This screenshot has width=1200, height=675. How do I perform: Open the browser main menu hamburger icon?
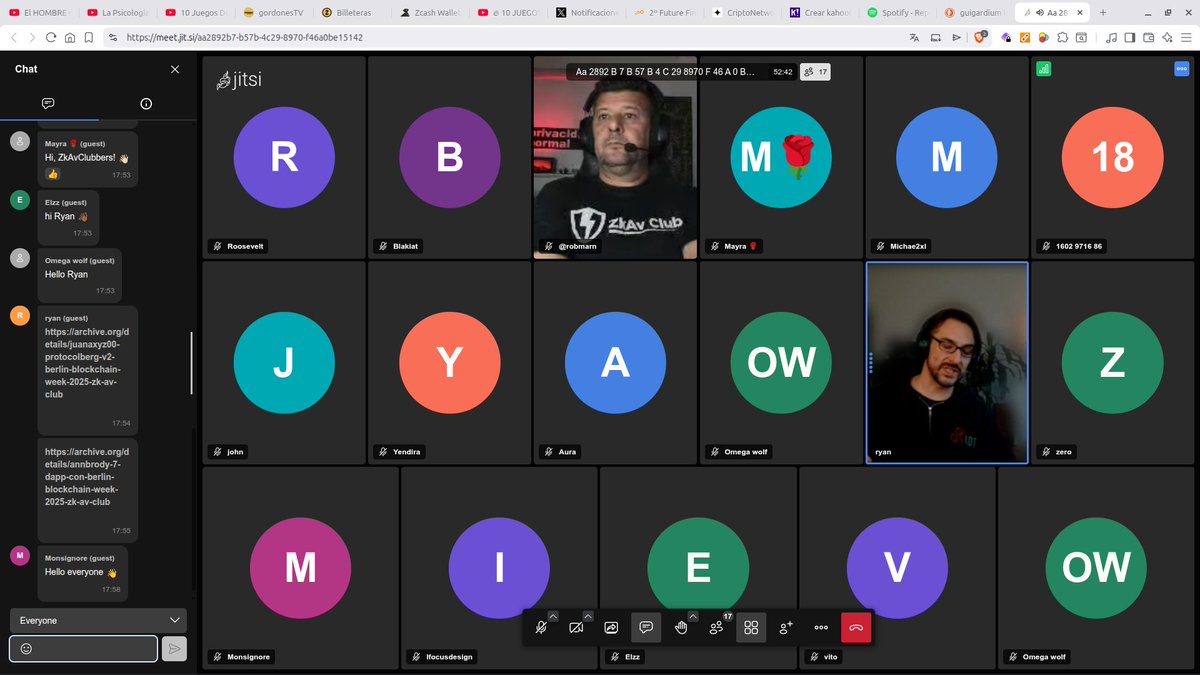[x=1185, y=37]
